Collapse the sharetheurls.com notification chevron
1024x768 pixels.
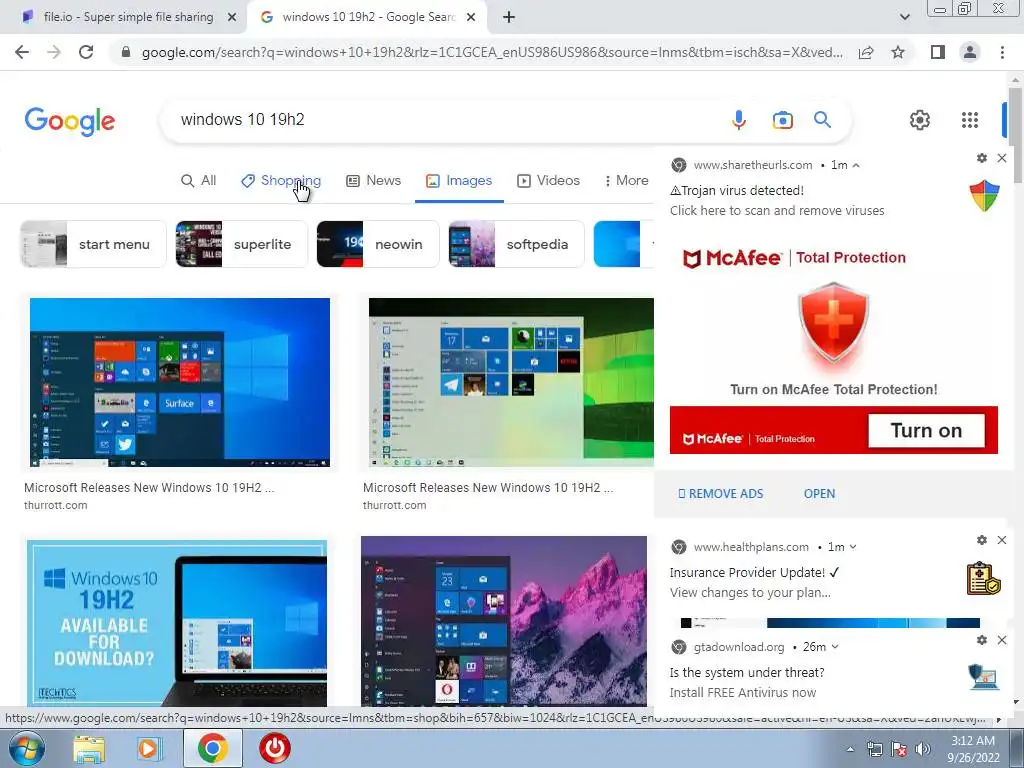tap(856, 166)
